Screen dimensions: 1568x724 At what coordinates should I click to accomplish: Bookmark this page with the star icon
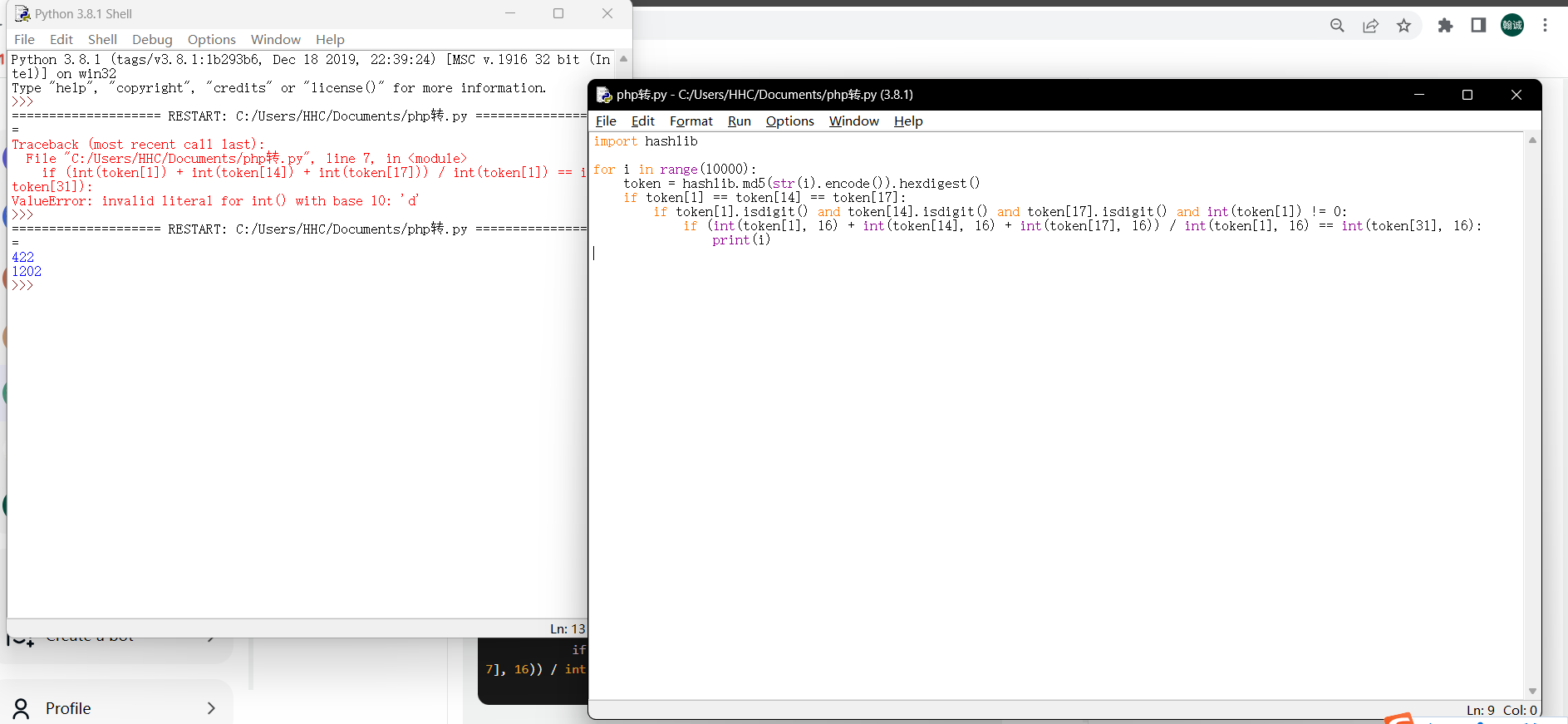[1403, 26]
